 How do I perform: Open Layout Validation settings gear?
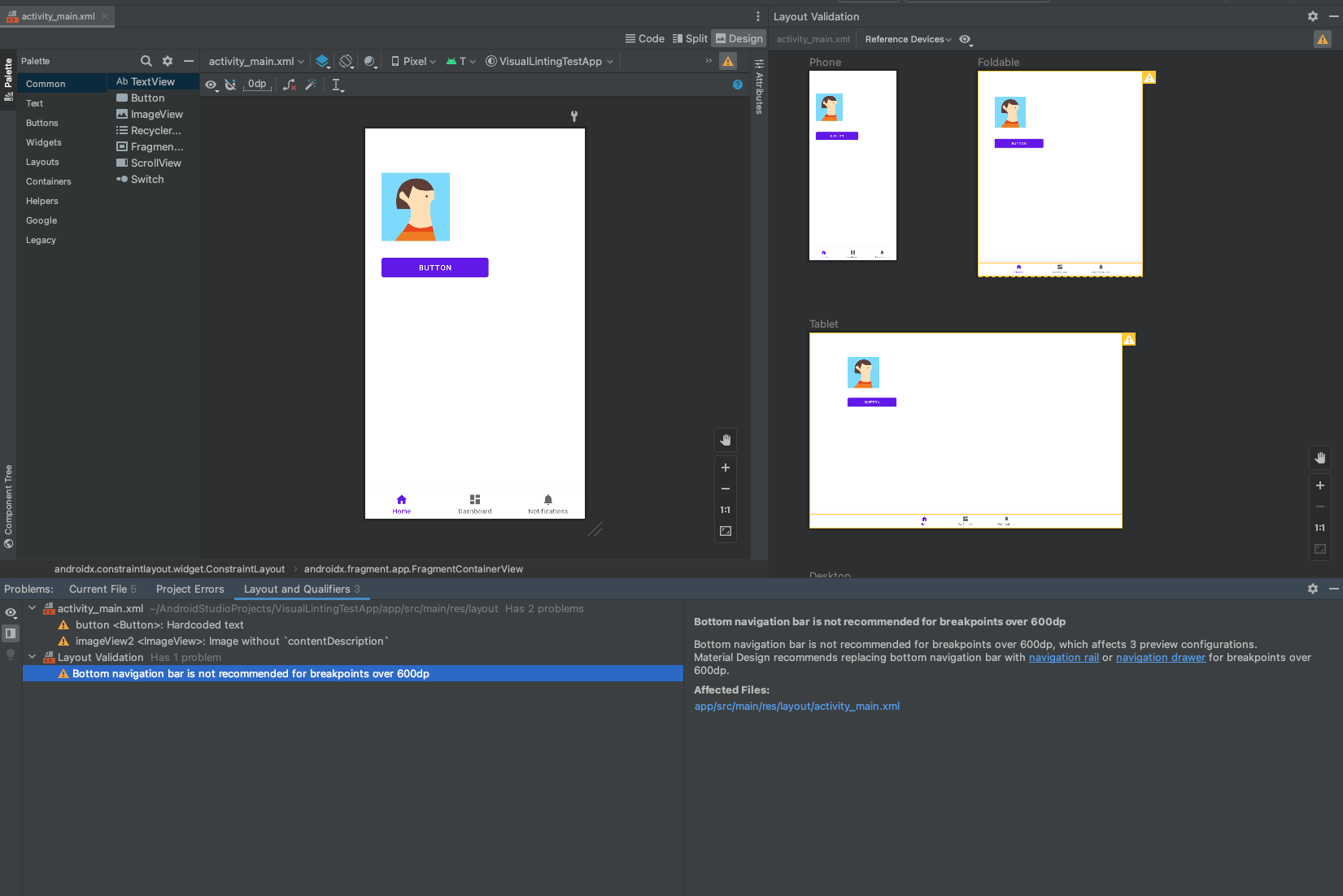[x=1311, y=15]
